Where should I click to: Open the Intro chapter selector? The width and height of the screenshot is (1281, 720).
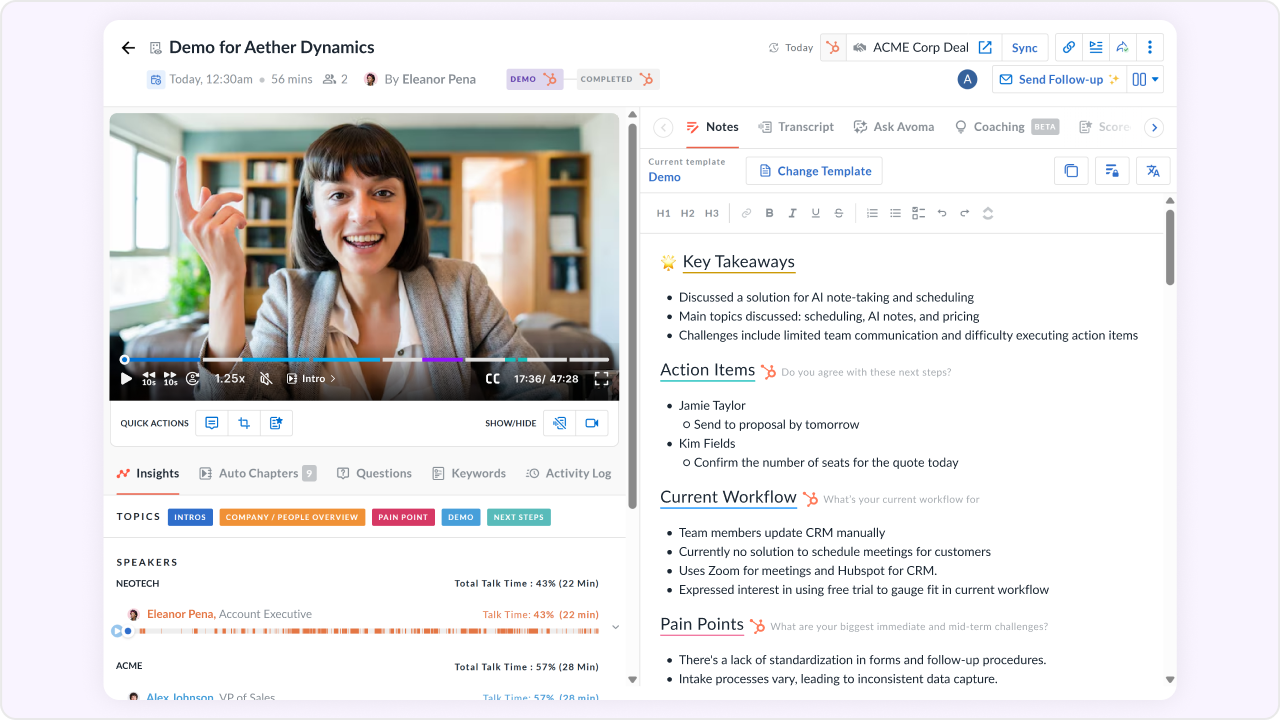[x=311, y=379]
